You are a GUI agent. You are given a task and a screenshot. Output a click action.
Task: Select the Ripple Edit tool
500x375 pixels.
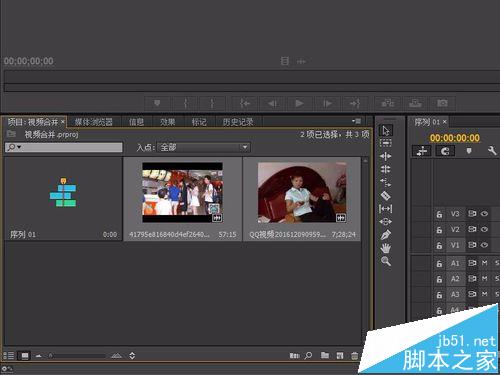[x=386, y=156]
